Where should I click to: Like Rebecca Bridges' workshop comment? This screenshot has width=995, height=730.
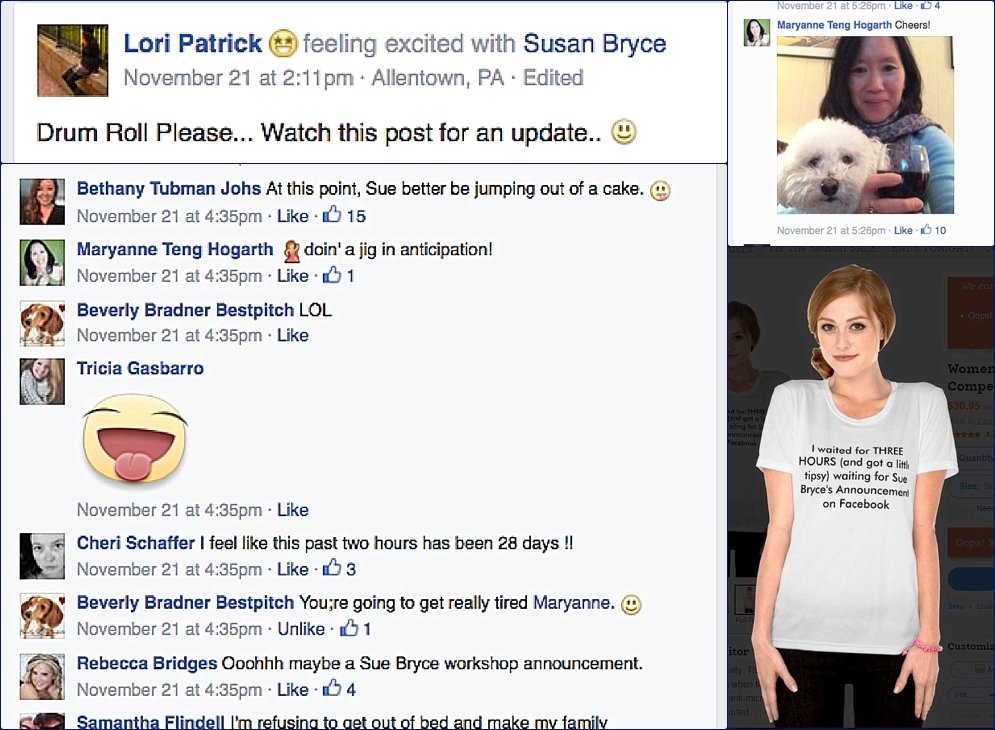pos(293,689)
